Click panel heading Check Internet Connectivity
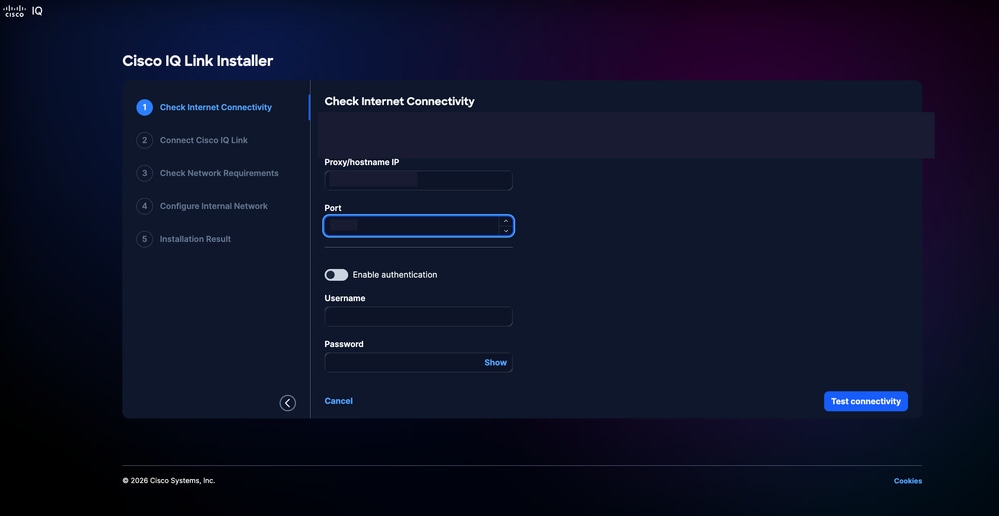This screenshot has height=516, width=999. pos(399,101)
